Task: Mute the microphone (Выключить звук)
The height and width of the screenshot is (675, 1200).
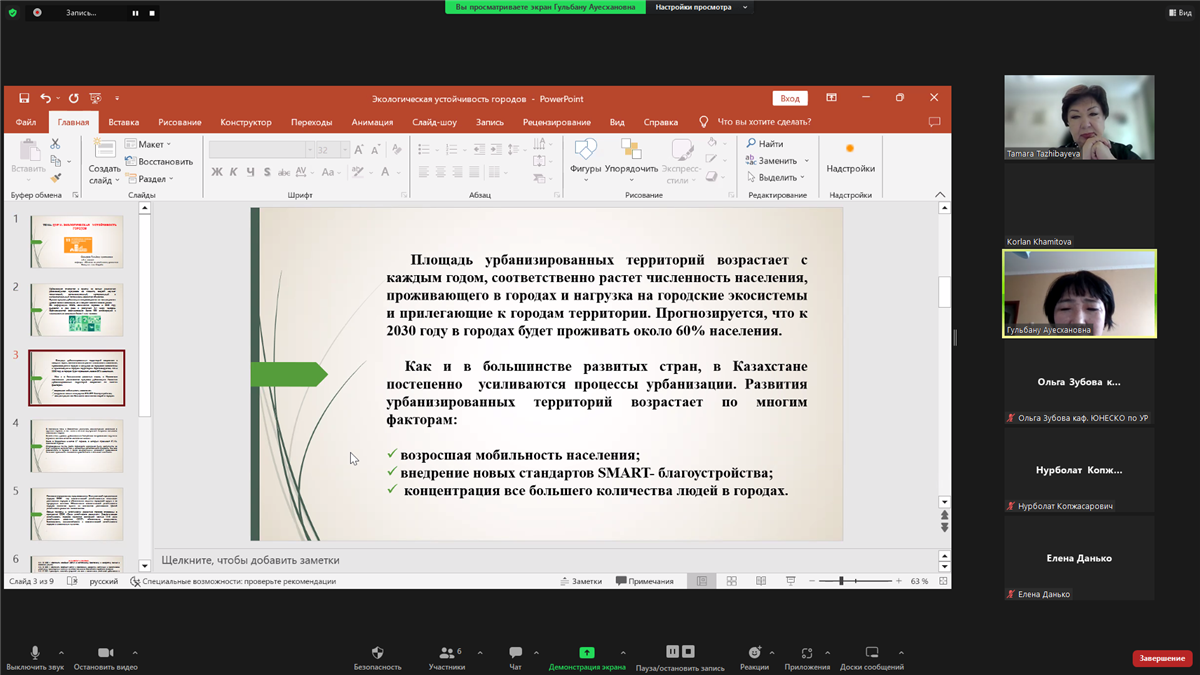Action: click(35, 658)
